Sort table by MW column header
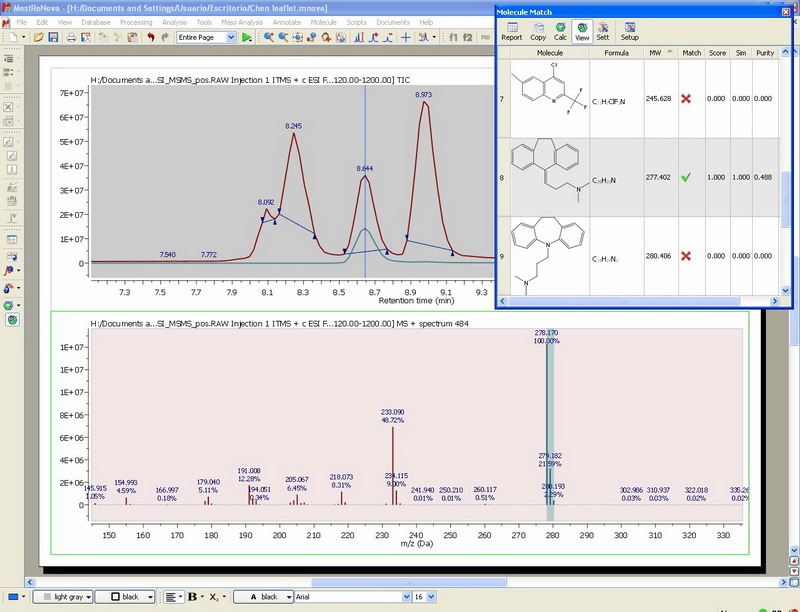Viewport: 800px width, 612px height. coord(654,52)
